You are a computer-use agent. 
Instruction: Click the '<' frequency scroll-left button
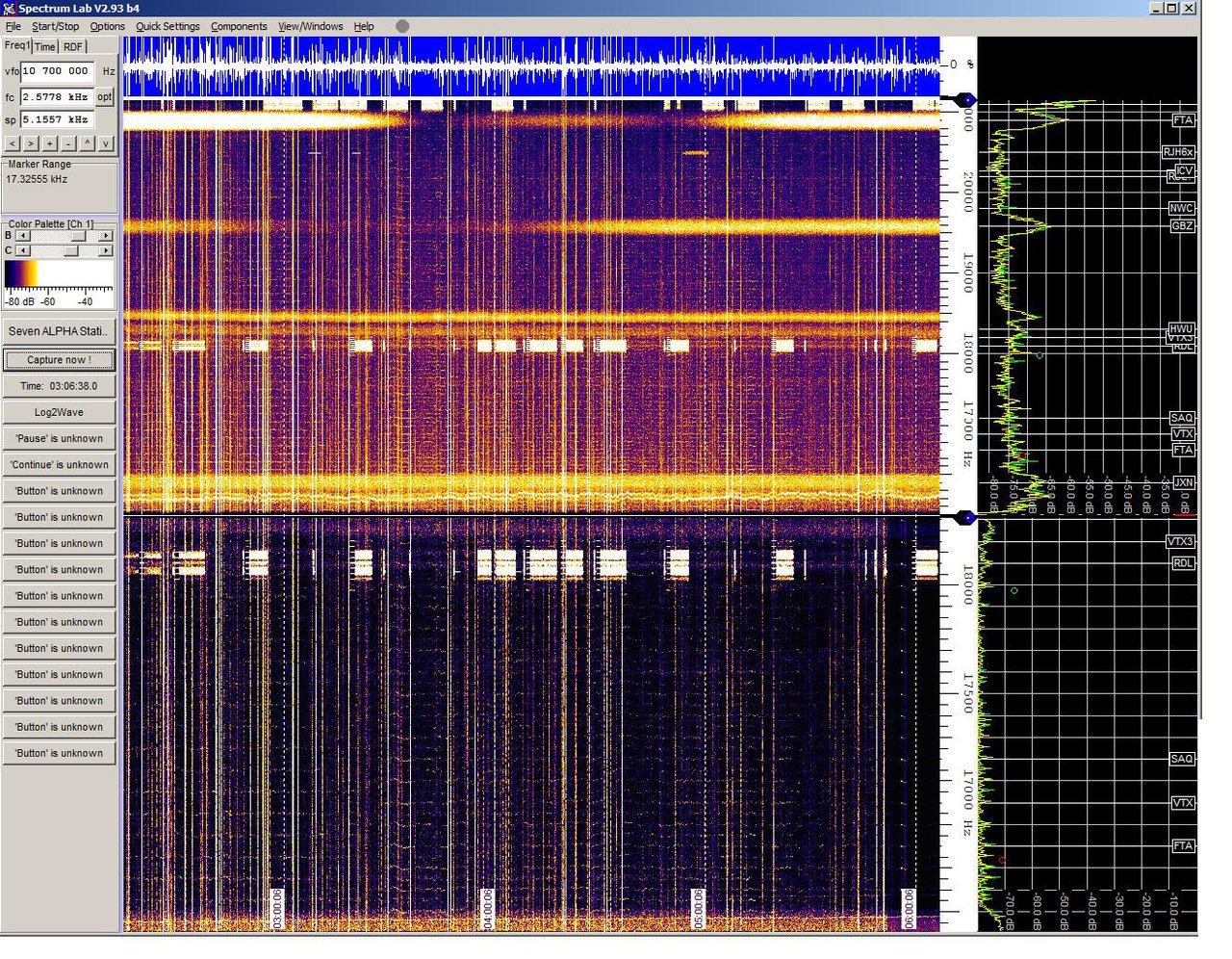click(12, 143)
